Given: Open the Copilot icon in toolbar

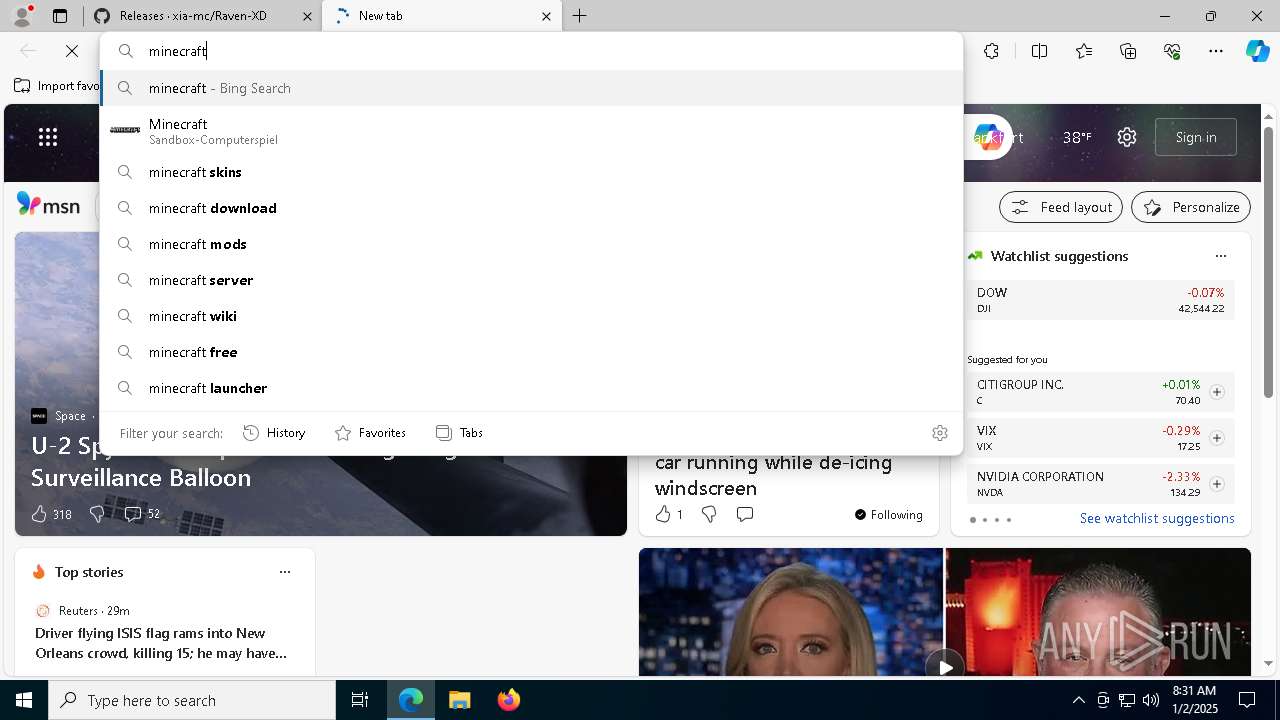Looking at the screenshot, I should (1257, 51).
